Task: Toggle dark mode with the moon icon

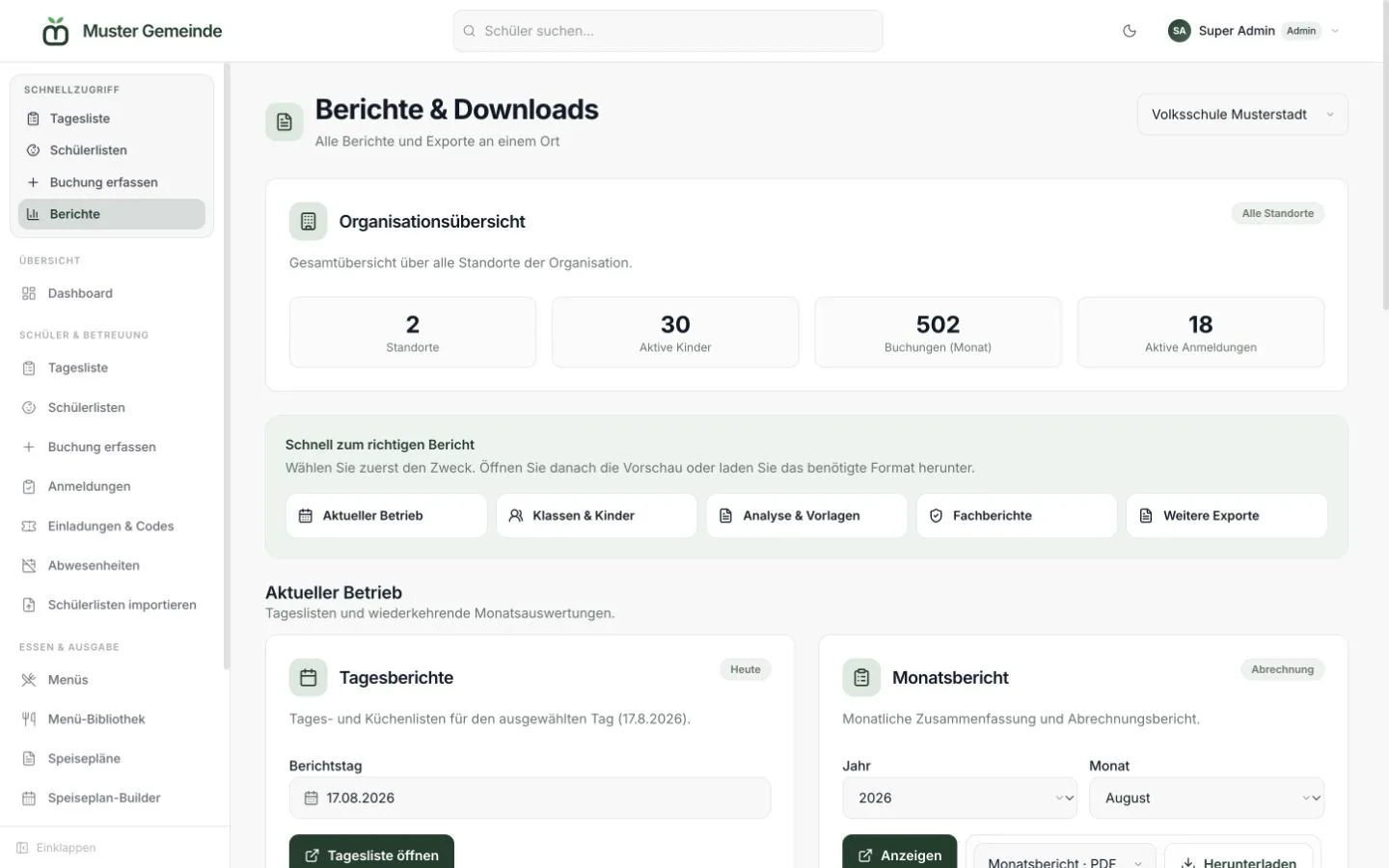Action: (x=1130, y=31)
